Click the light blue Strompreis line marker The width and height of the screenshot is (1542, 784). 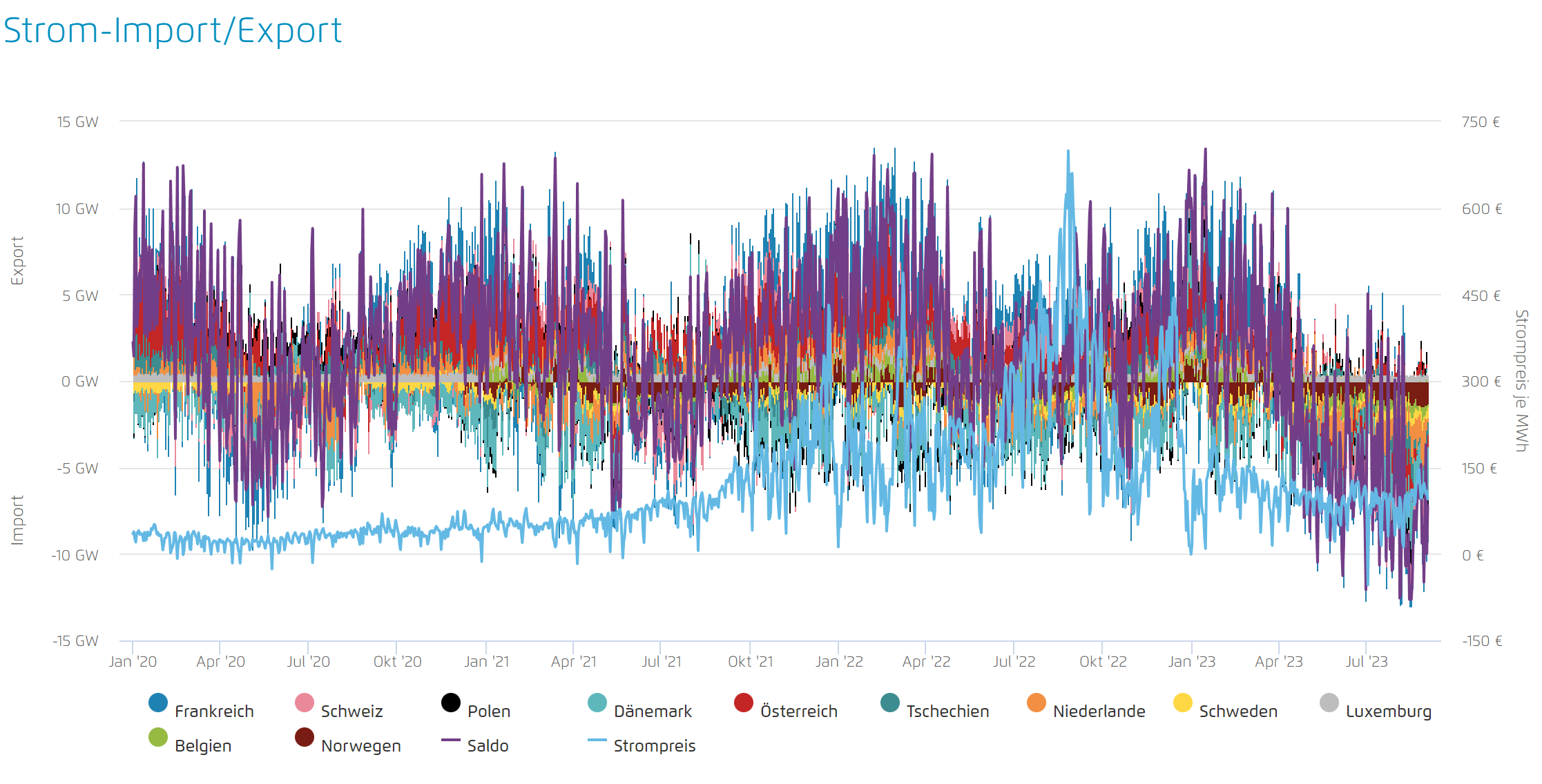click(597, 740)
